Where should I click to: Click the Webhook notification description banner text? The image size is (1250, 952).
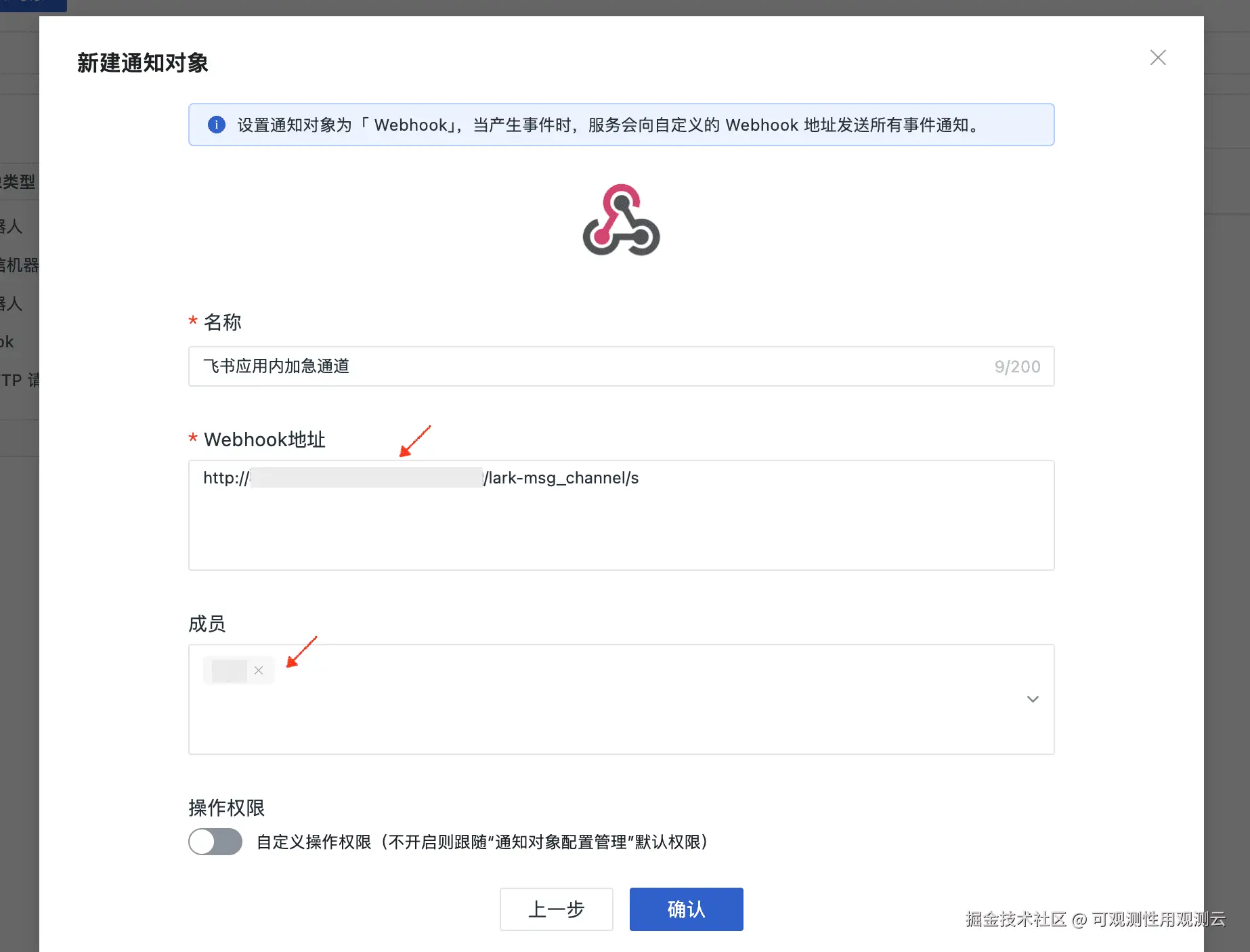(609, 125)
